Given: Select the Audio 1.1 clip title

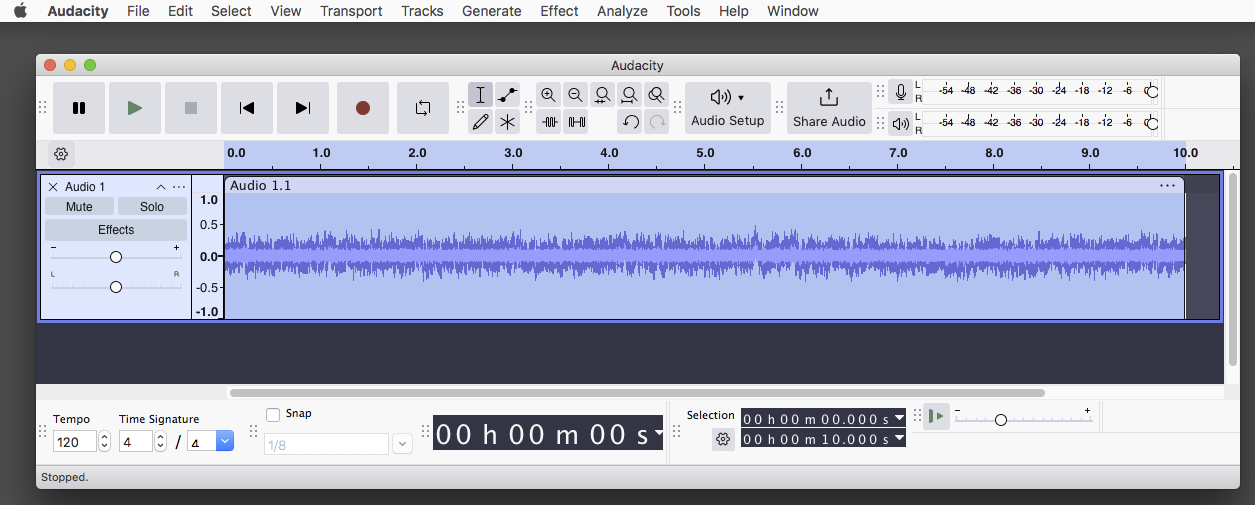Looking at the screenshot, I should point(261,186).
